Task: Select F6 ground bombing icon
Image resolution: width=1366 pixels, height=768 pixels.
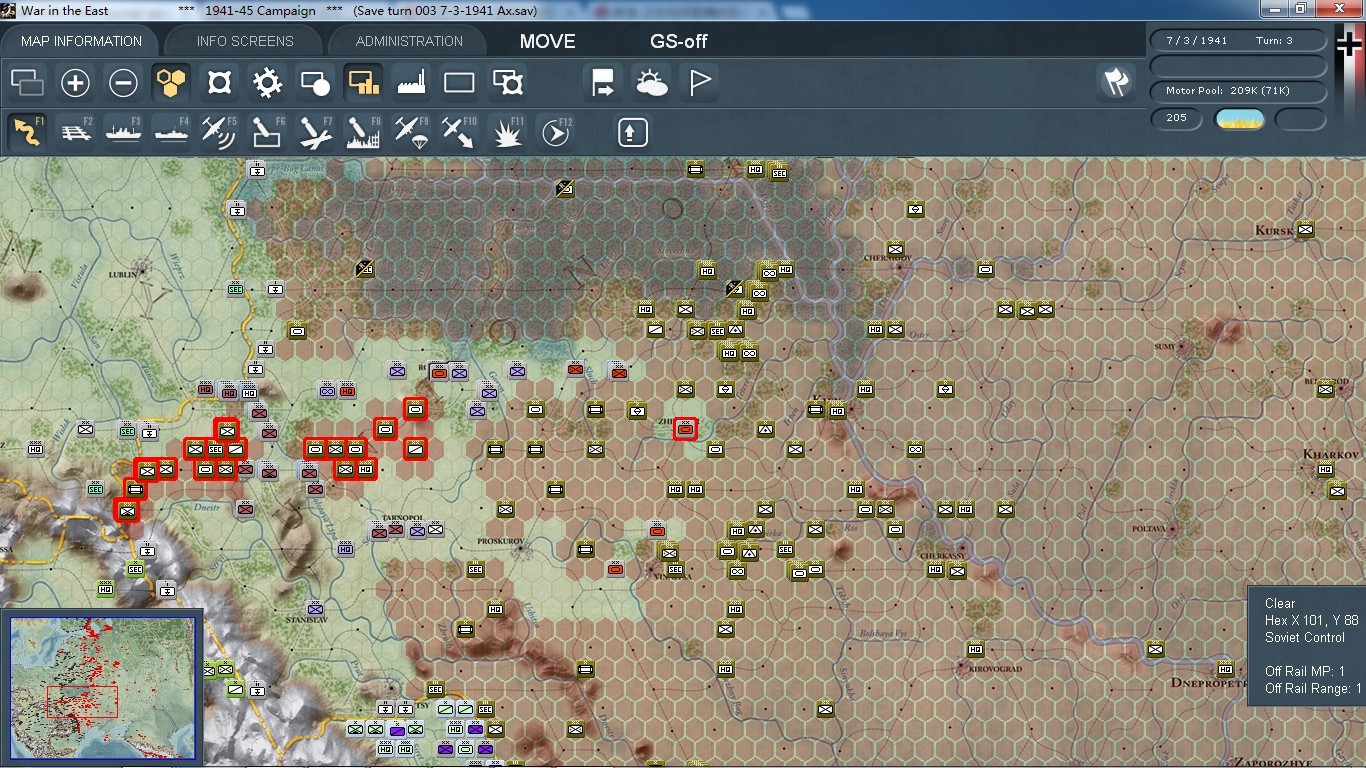Action: coord(268,132)
